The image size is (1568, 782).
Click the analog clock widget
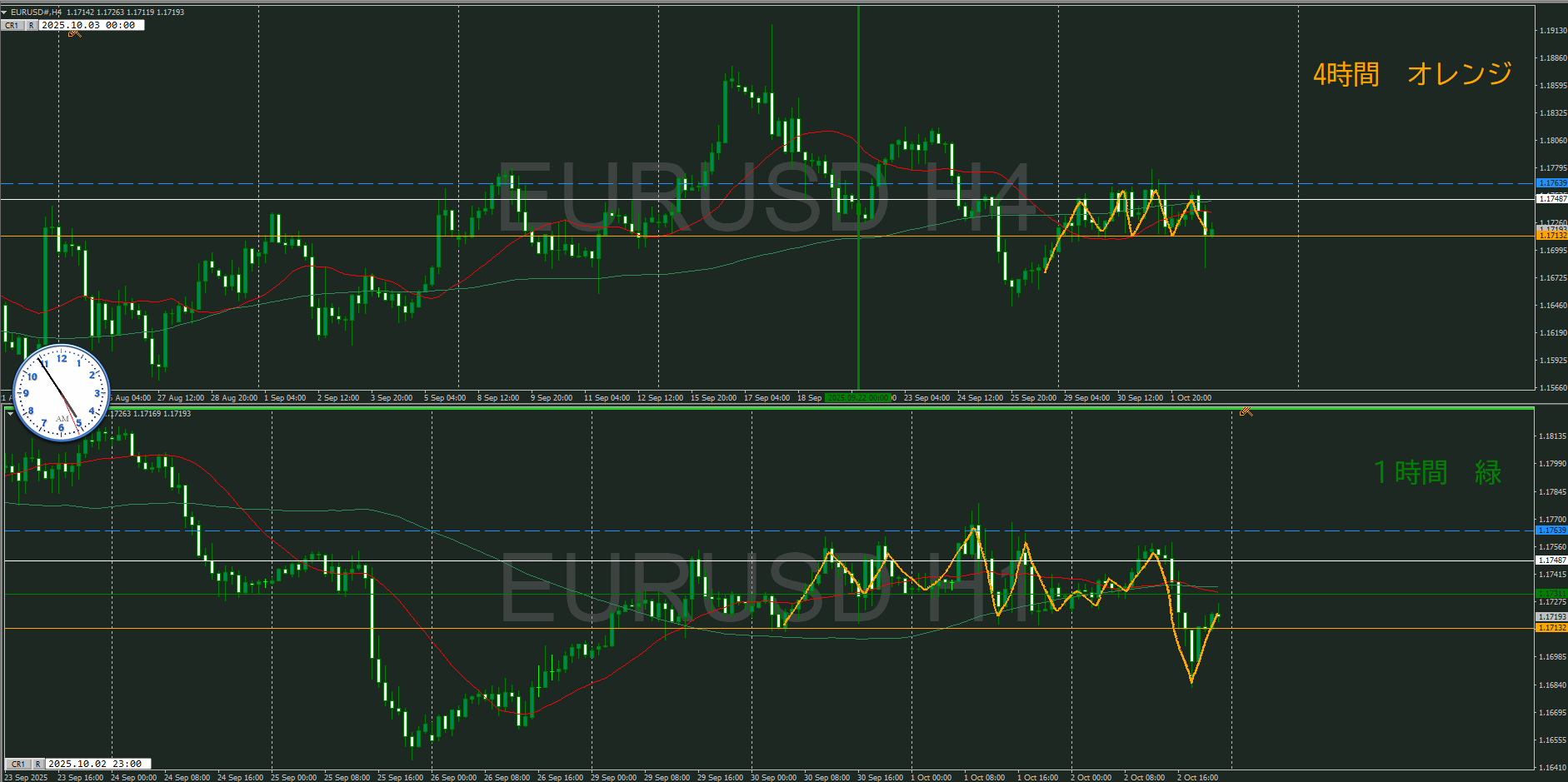click(62, 392)
